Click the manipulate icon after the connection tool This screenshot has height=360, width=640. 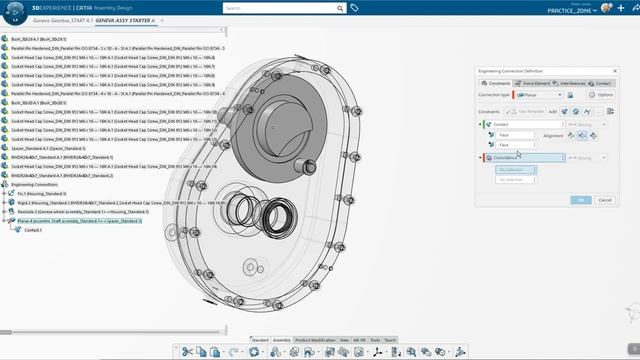point(295,351)
